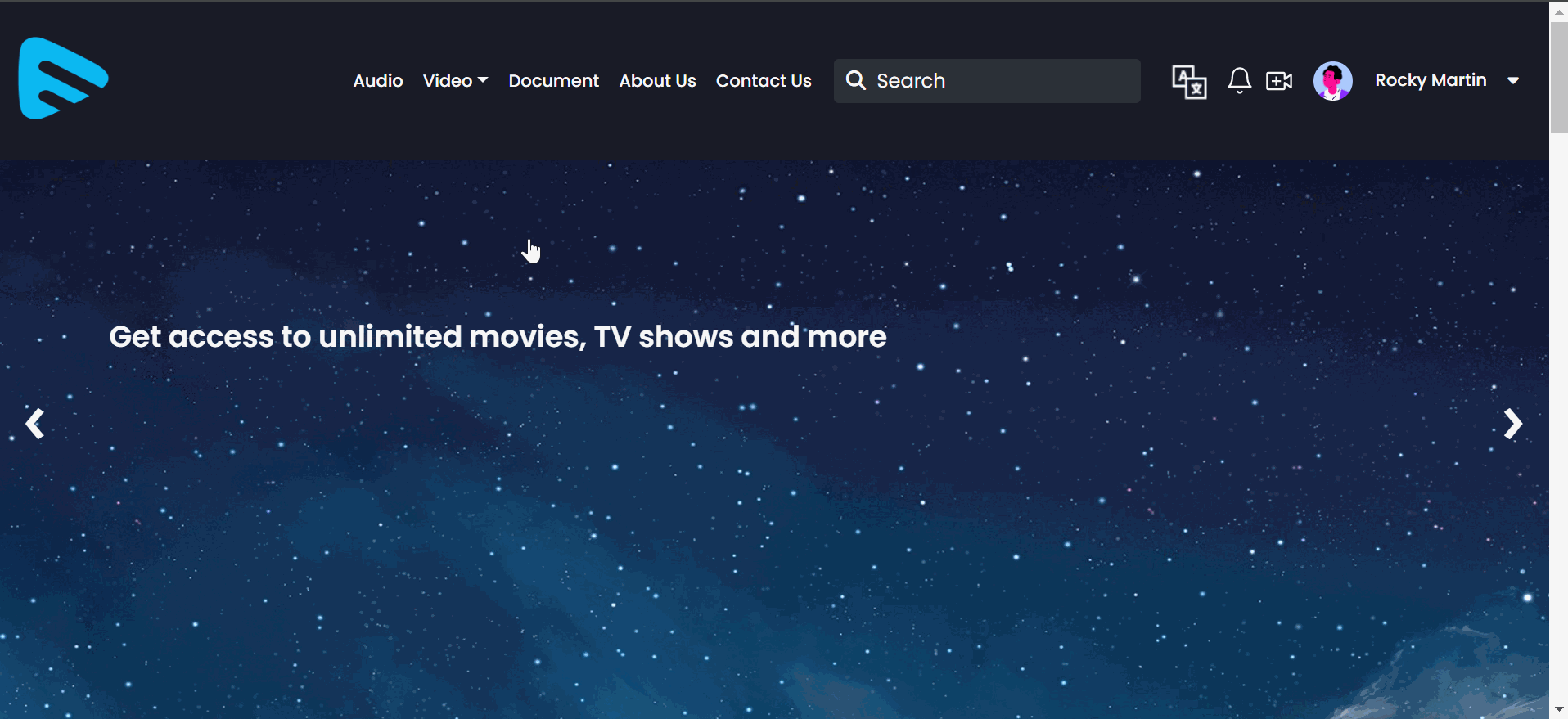The width and height of the screenshot is (1568, 719).
Task: Click the Rocky Martin username
Action: pos(1430,80)
